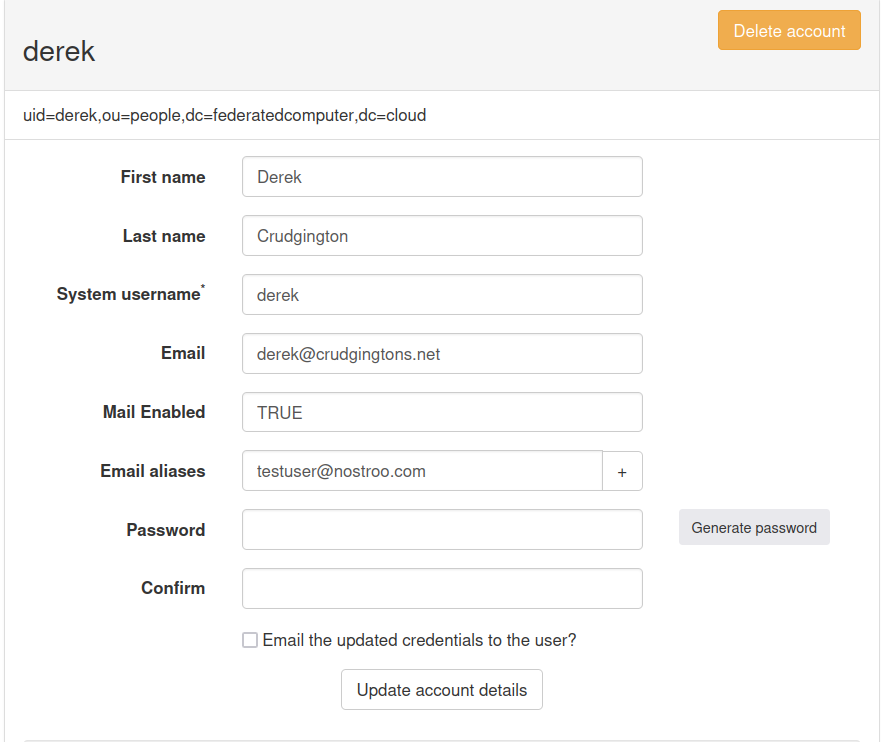
Task: Click the Email field showing derek@crudgingtons.net
Action: point(442,354)
